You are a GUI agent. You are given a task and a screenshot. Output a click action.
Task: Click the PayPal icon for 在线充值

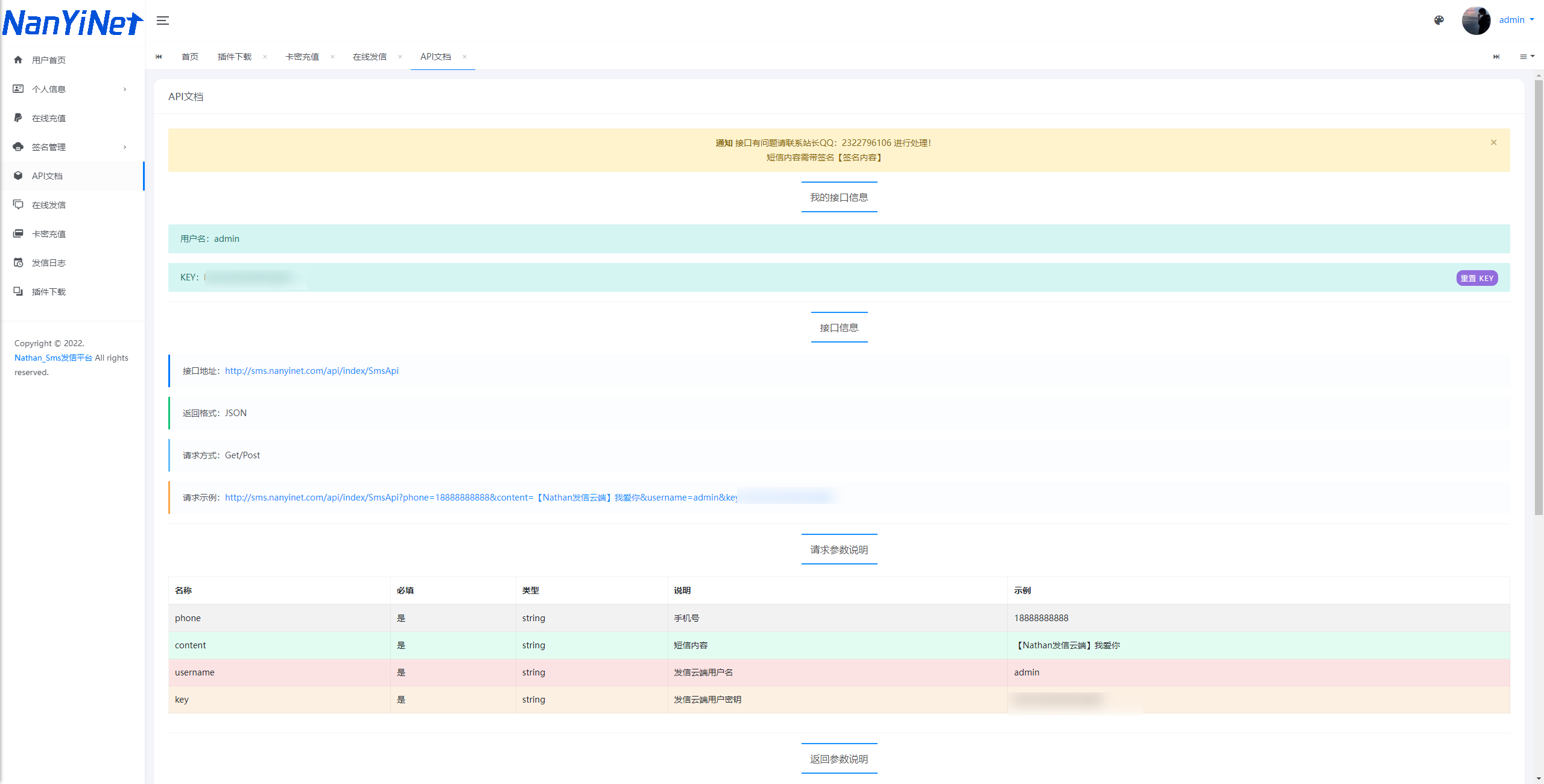pyautogui.click(x=18, y=118)
